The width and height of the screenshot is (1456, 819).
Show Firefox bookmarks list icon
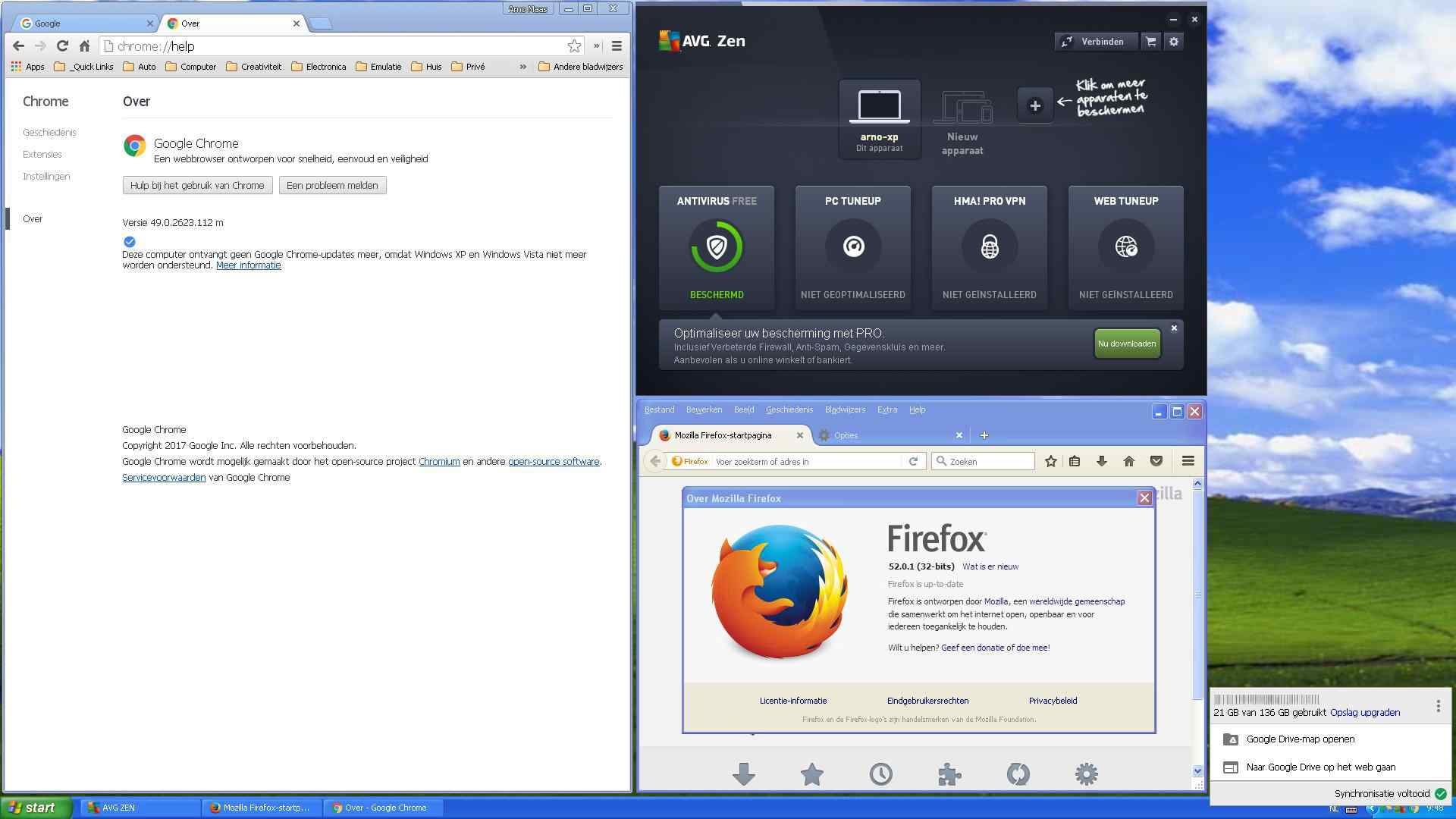tap(1075, 461)
